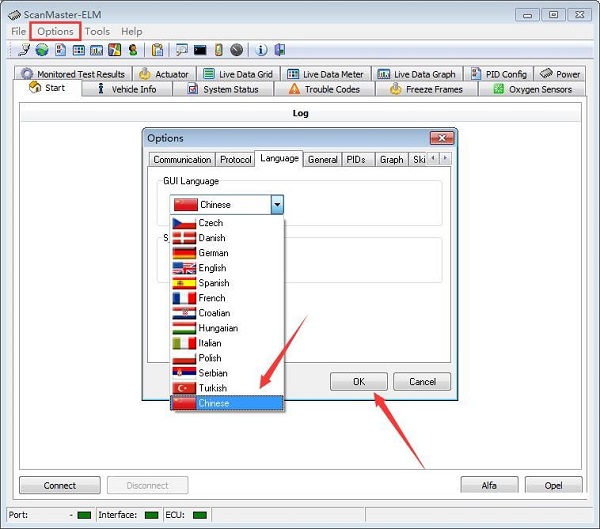Image resolution: width=600 pixels, height=529 pixels.
Task: Click the round gauge icon in toolbar
Action: pyautogui.click(x=236, y=50)
